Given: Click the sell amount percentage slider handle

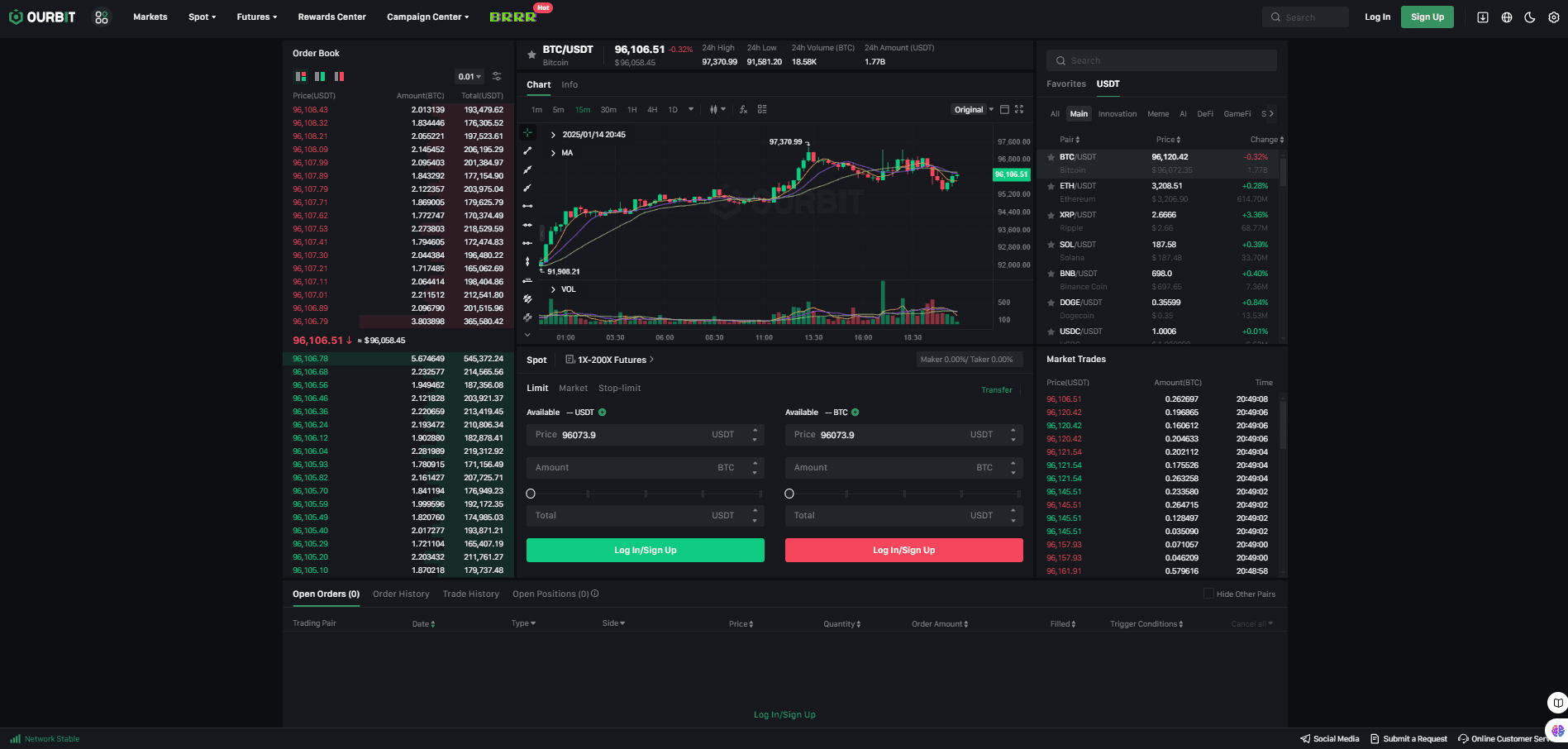Looking at the screenshot, I should (789, 494).
